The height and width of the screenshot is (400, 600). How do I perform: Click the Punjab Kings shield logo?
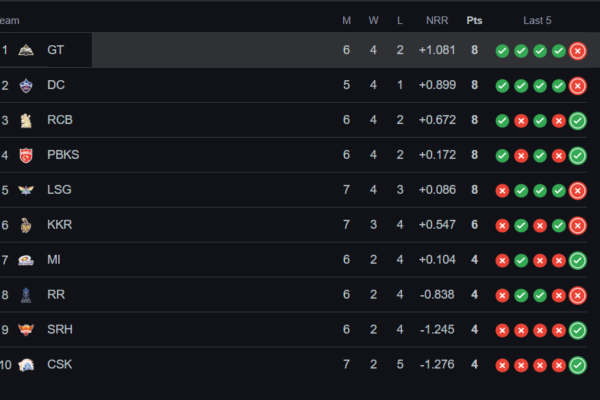click(x=26, y=155)
